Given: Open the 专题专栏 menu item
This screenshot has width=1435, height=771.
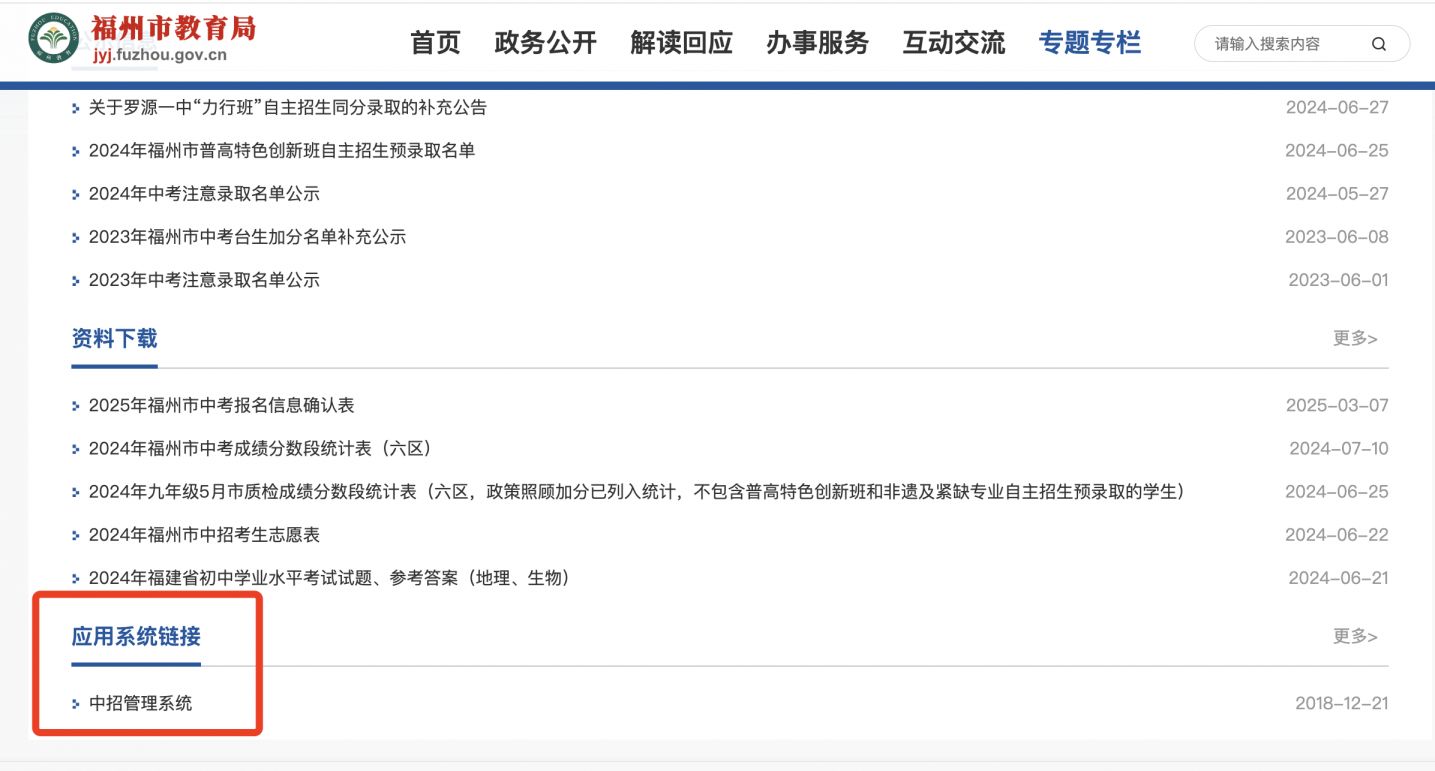Looking at the screenshot, I should [1090, 43].
